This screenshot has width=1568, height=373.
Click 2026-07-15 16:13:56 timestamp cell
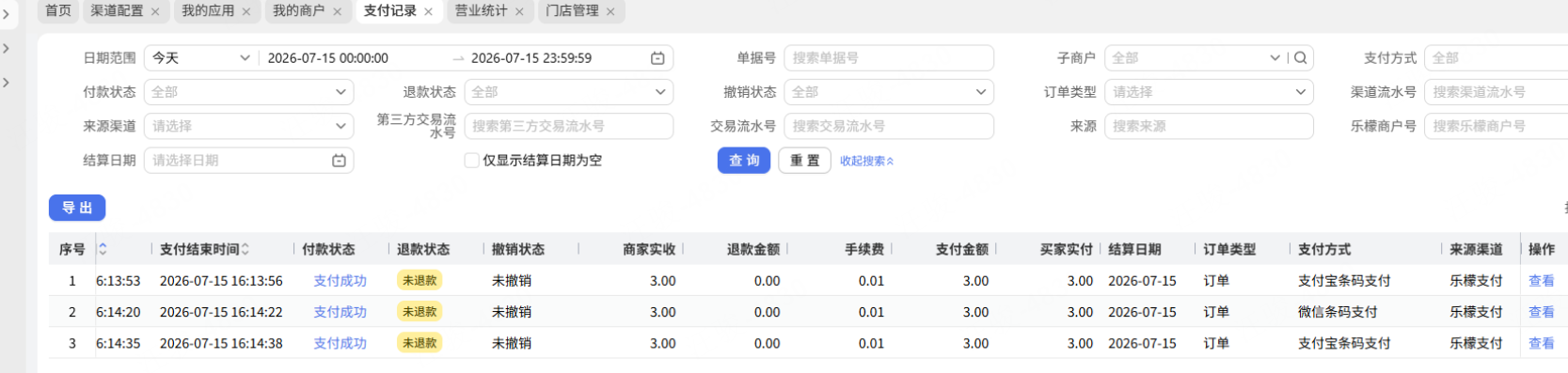pos(221,281)
